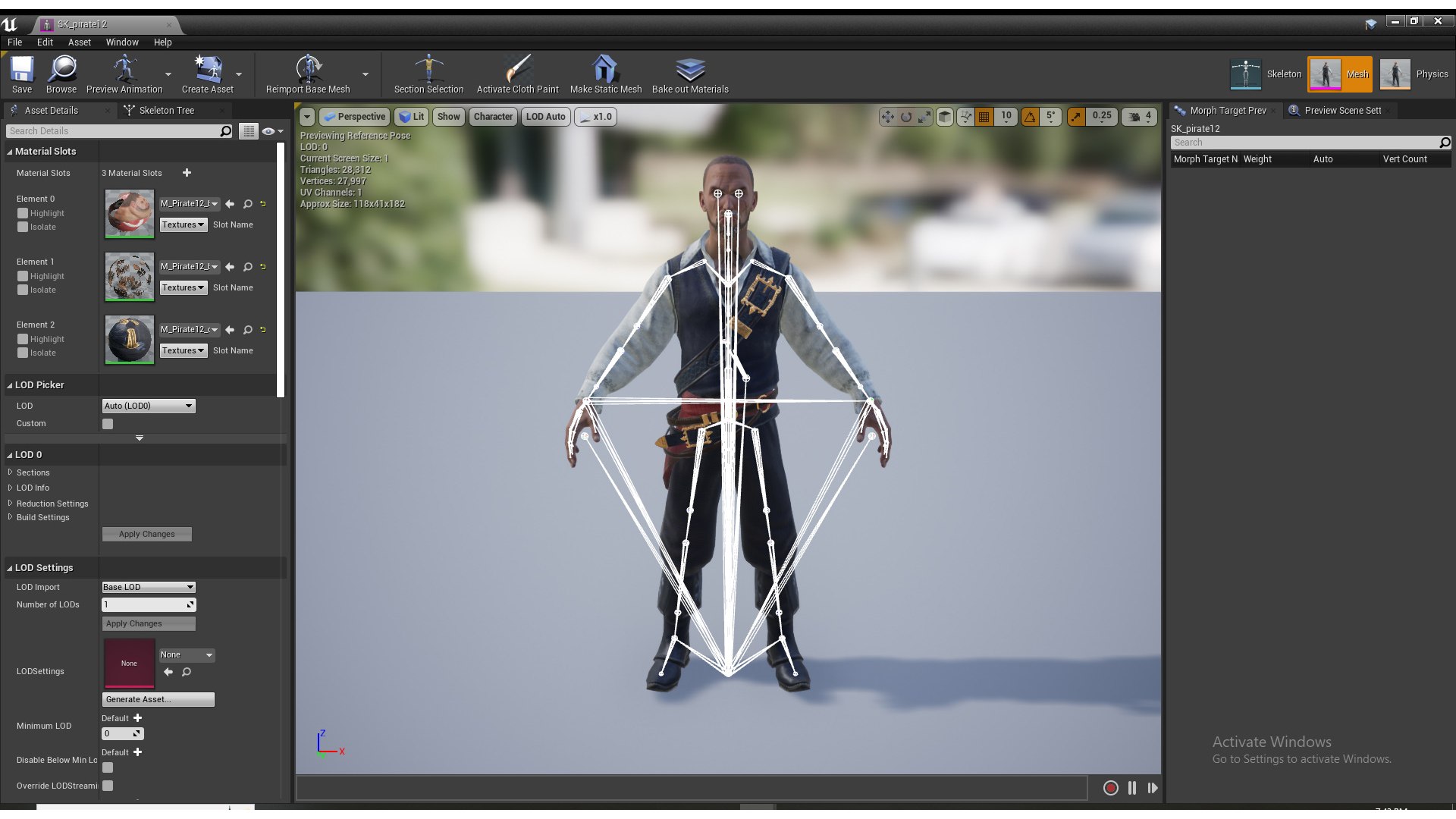
Task: Select the scale gizmo icon in viewport
Action: click(x=924, y=117)
